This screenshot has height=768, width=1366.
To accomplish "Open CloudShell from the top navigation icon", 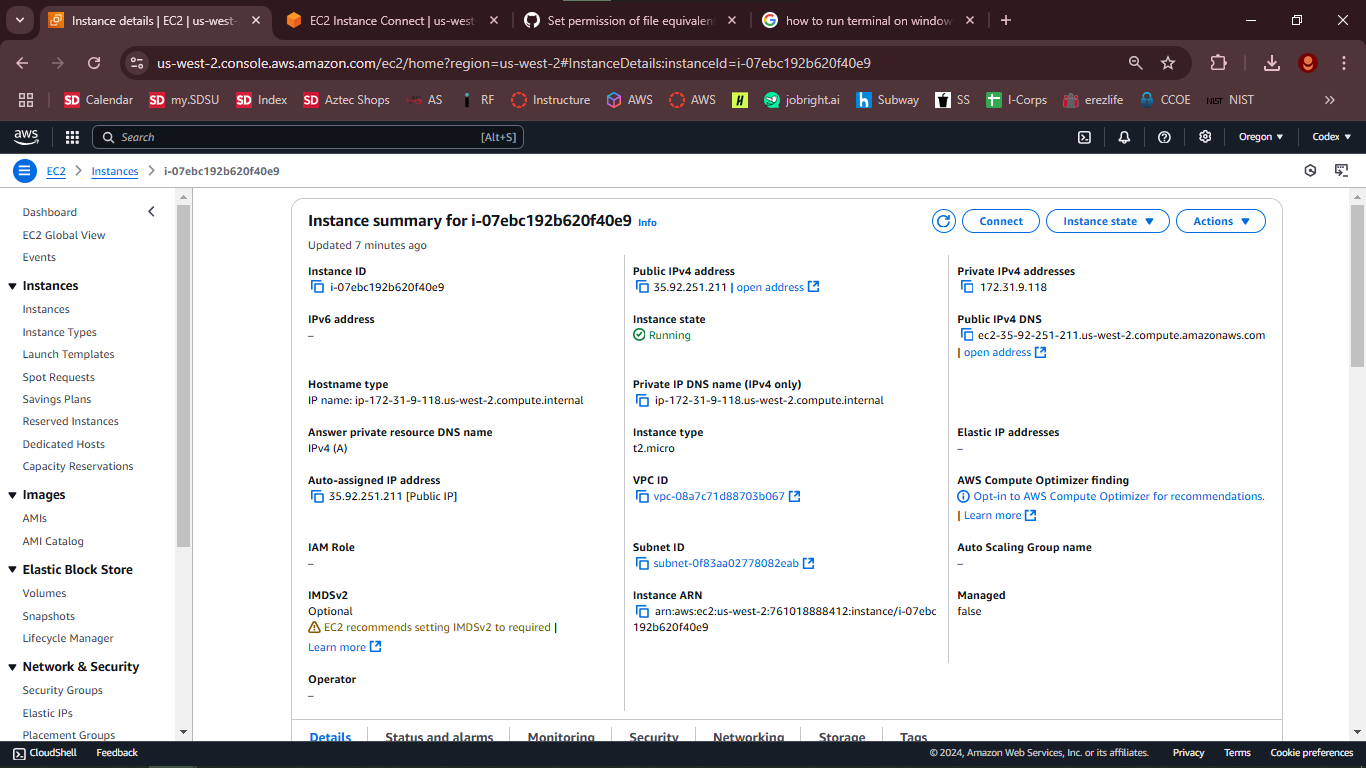I will [x=1084, y=137].
